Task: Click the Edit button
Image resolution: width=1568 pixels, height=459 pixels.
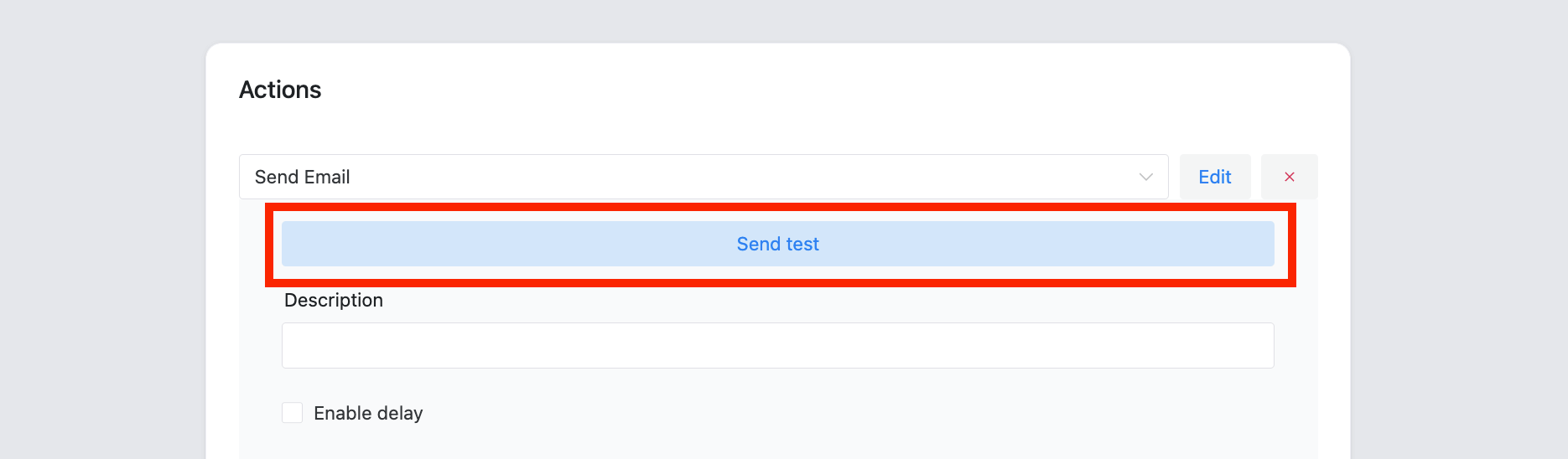Action: click(1214, 177)
